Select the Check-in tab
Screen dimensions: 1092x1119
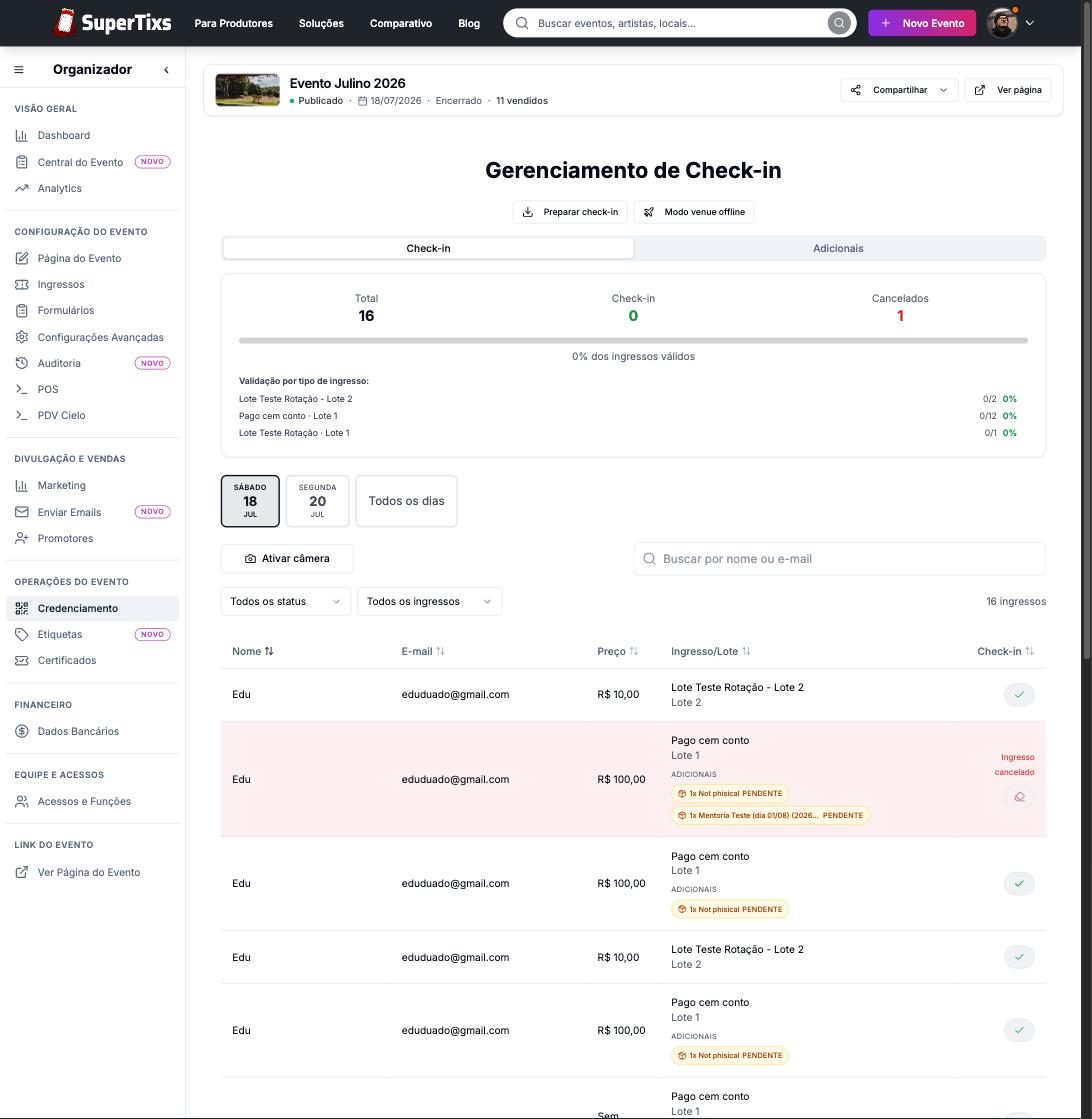(428, 248)
